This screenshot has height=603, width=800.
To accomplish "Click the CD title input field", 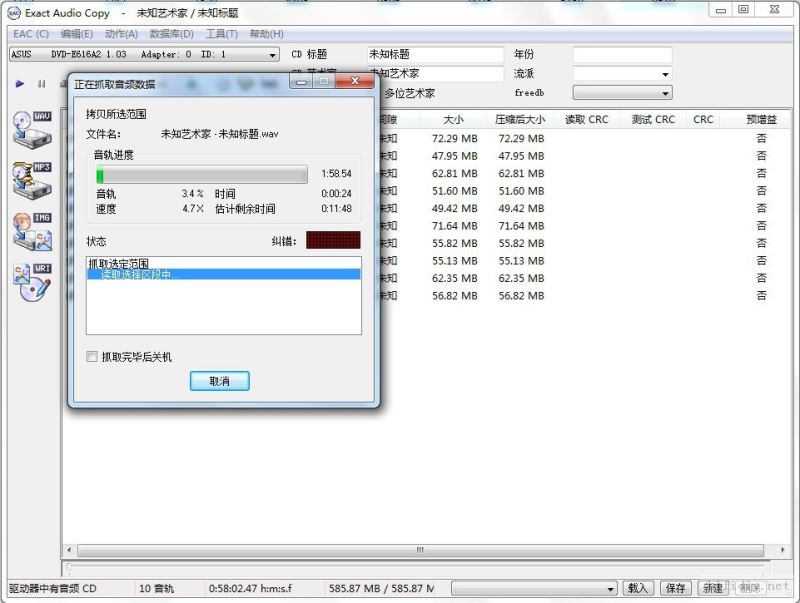I will click(435, 54).
